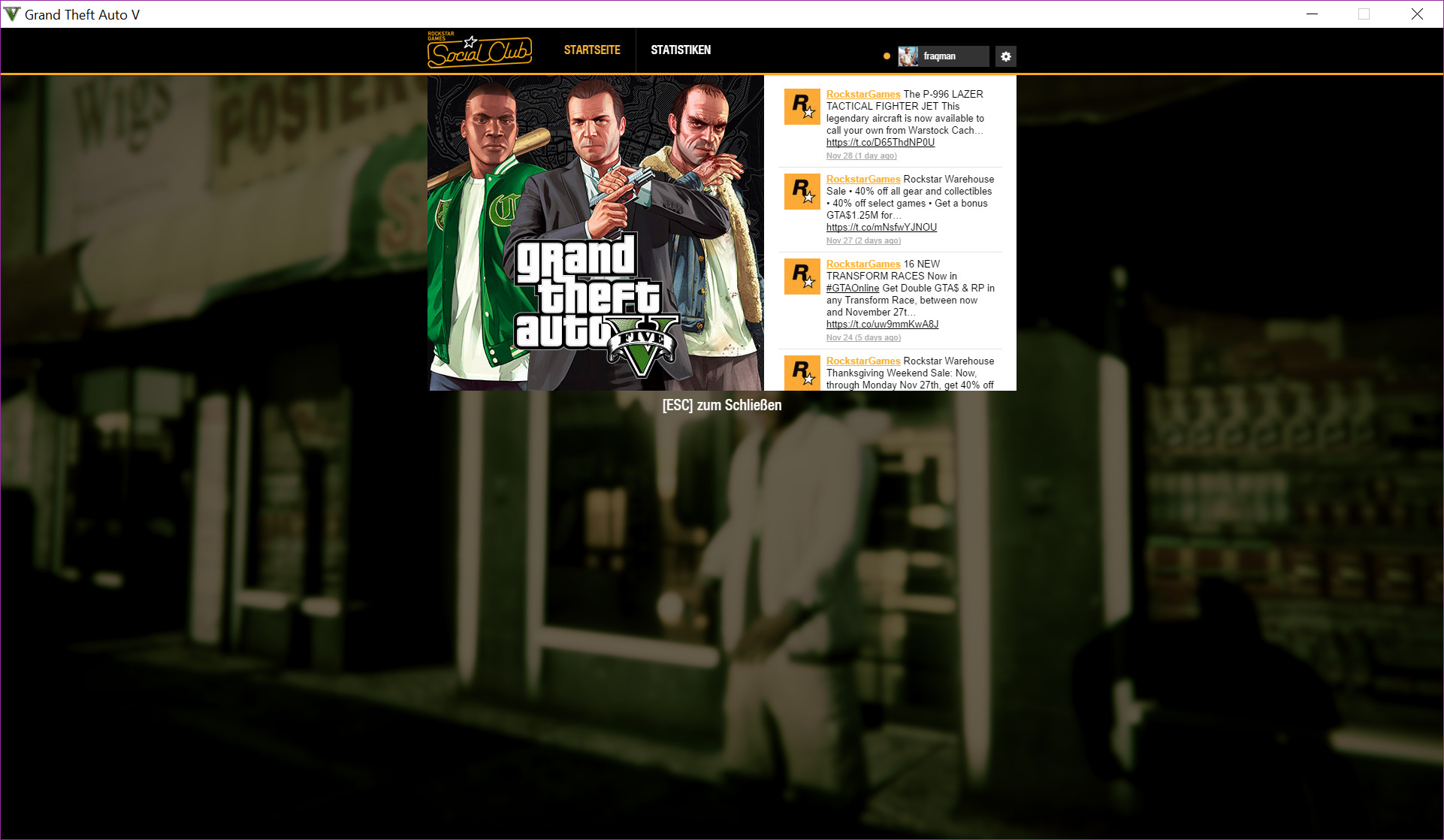Click the [ESC] zum Schließen text
The height and width of the screenshot is (840, 1444).
pyautogui.click(x=721, y=406)
